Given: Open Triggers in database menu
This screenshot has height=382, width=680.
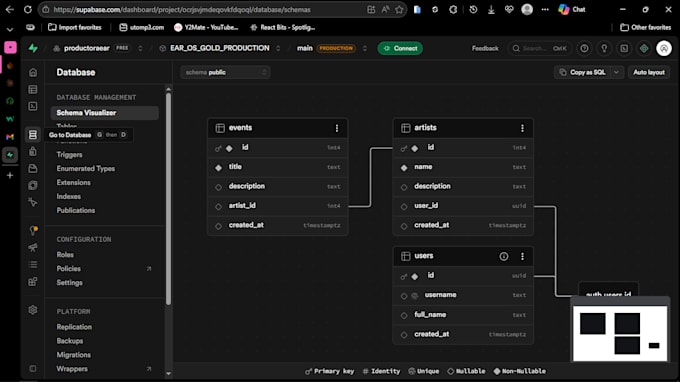Looking at the screenshot, I should point(69,154).
